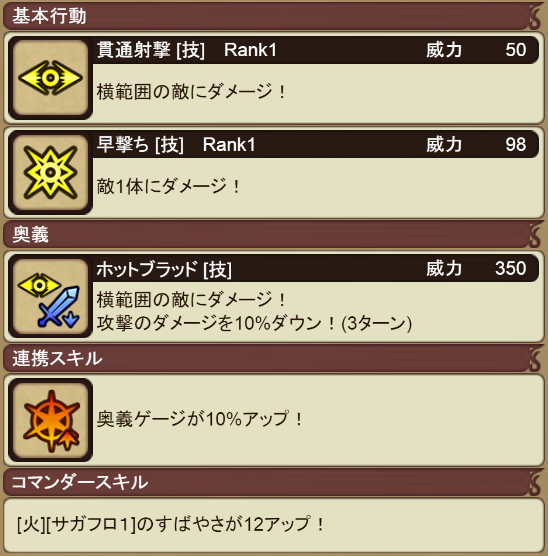Click the swirl ornament on 奥義 header
Screen dimensions: 548x556
coord(535,234)
